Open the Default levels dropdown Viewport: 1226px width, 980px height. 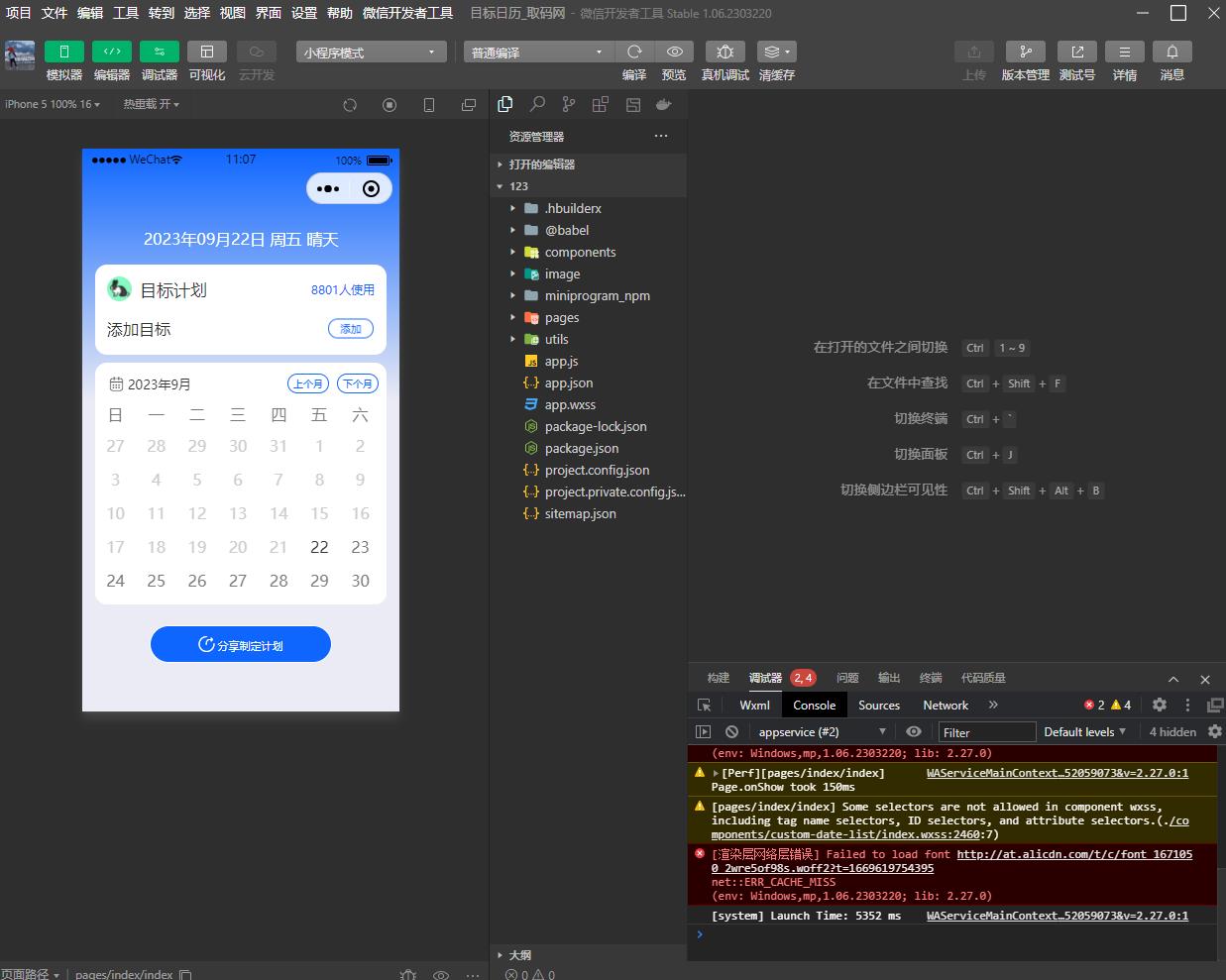click(1085, 732)
